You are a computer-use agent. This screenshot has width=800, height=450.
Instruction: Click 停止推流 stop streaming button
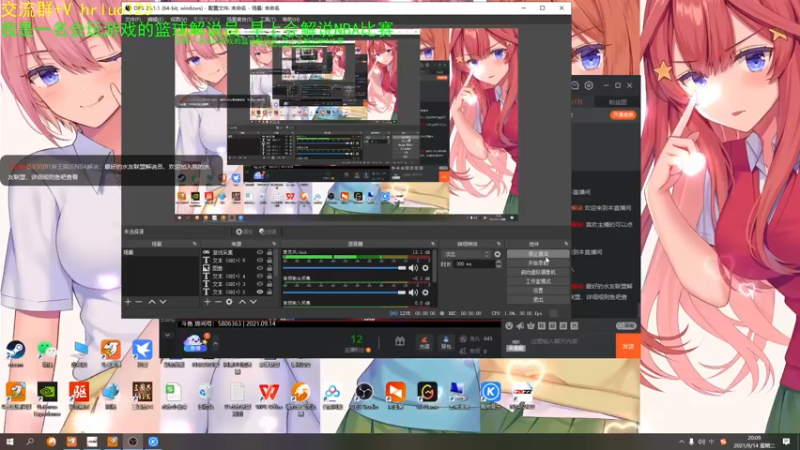[x=538, y=254]
